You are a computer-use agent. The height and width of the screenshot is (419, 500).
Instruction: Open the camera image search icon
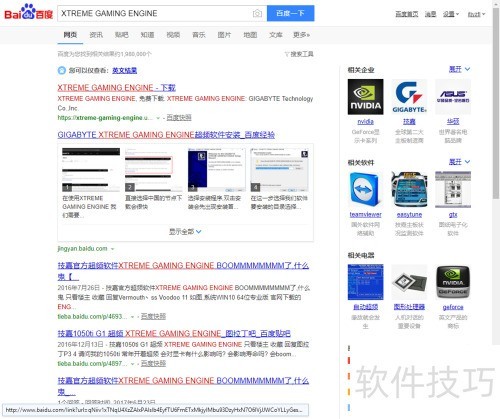257,13
